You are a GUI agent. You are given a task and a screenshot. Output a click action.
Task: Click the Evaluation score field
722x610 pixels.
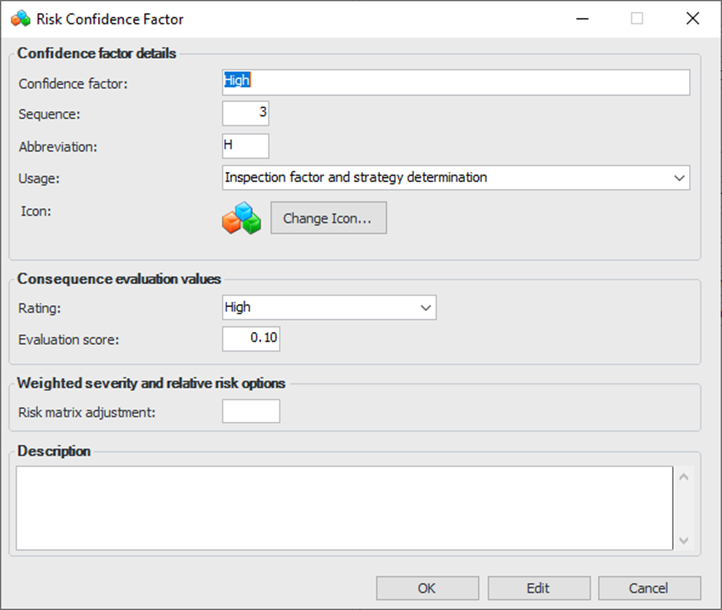coord(251,339)
